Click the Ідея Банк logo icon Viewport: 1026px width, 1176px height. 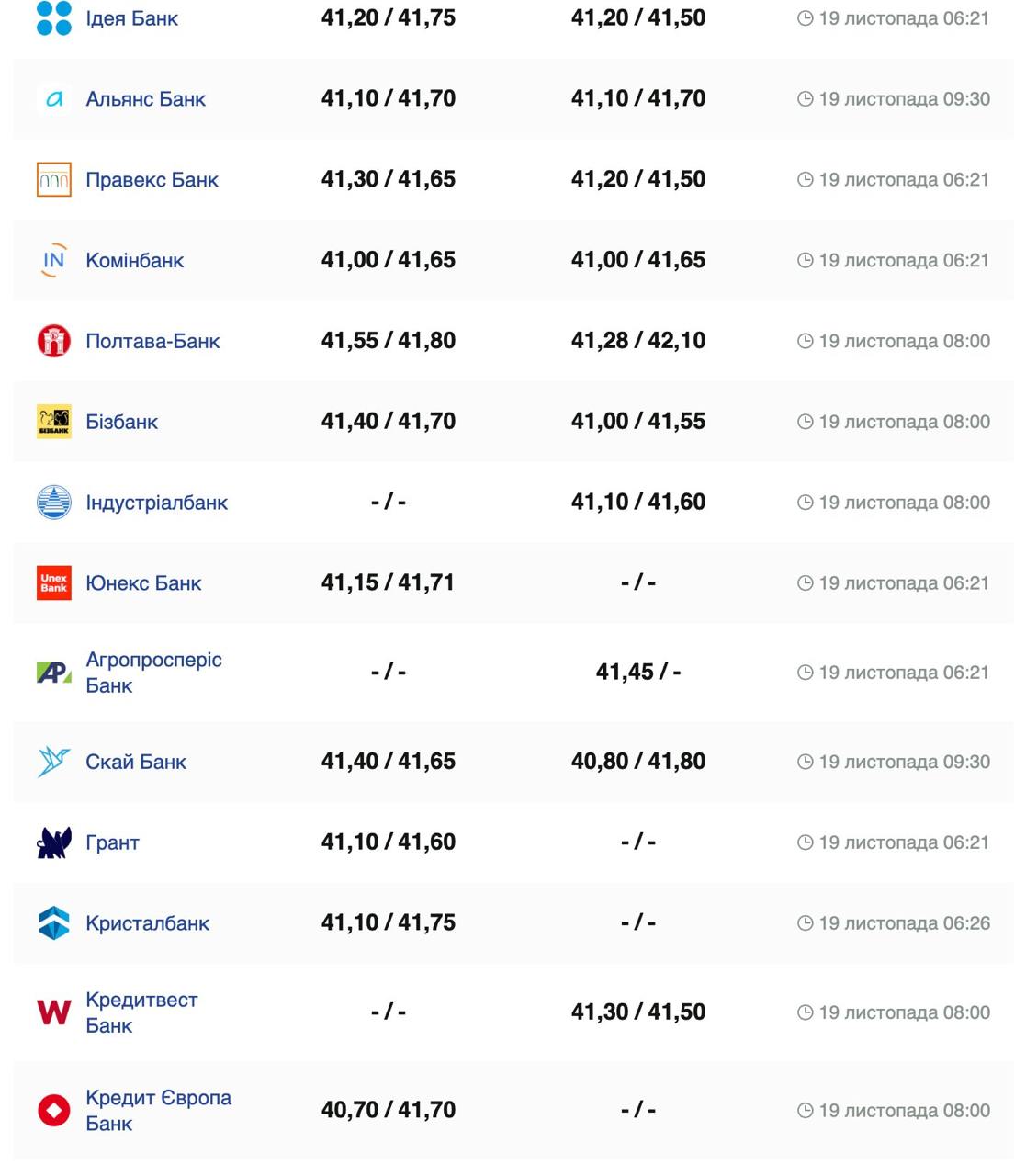point(54,18)
